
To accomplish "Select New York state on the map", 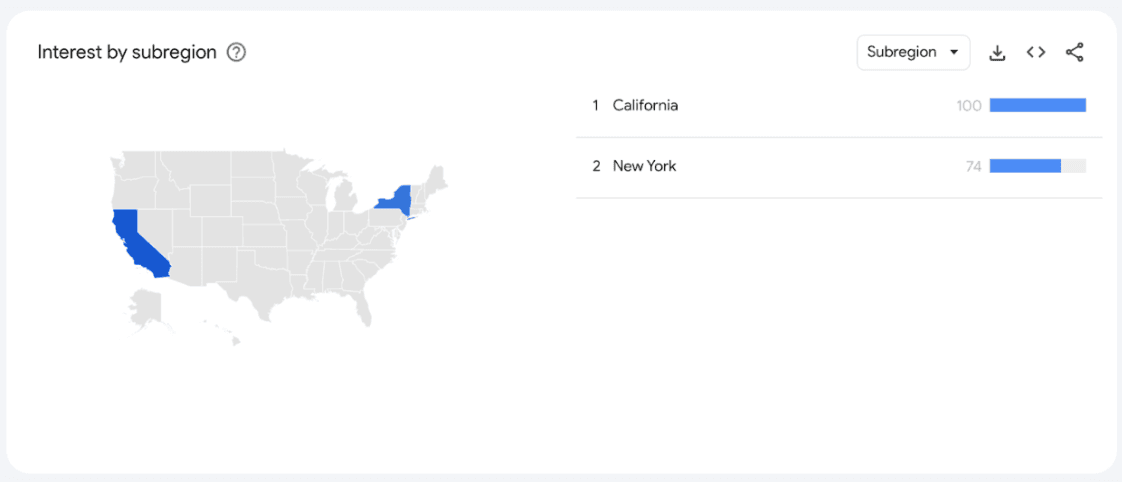I will tap(397, 198).
